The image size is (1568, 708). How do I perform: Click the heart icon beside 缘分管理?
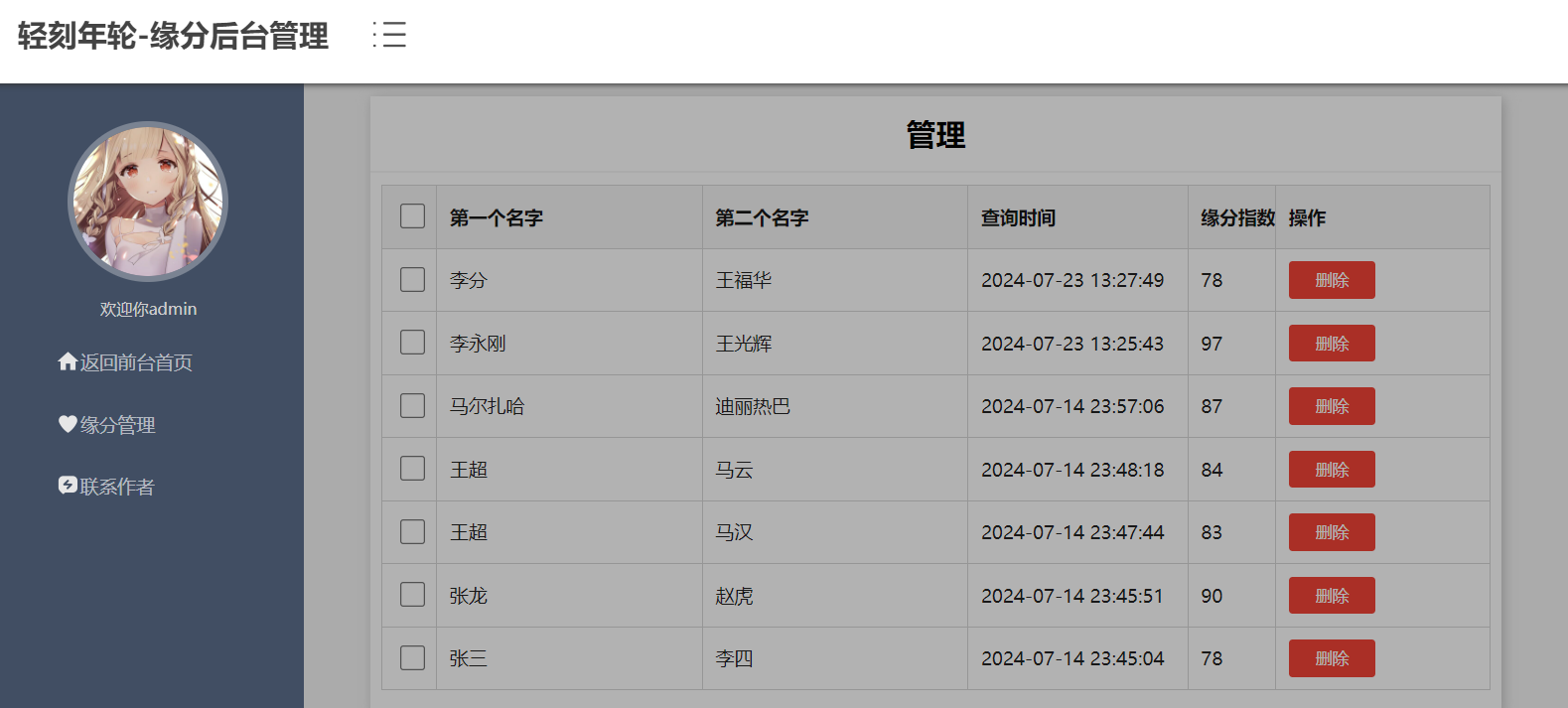pyautogui.click(x=68, y=424)
